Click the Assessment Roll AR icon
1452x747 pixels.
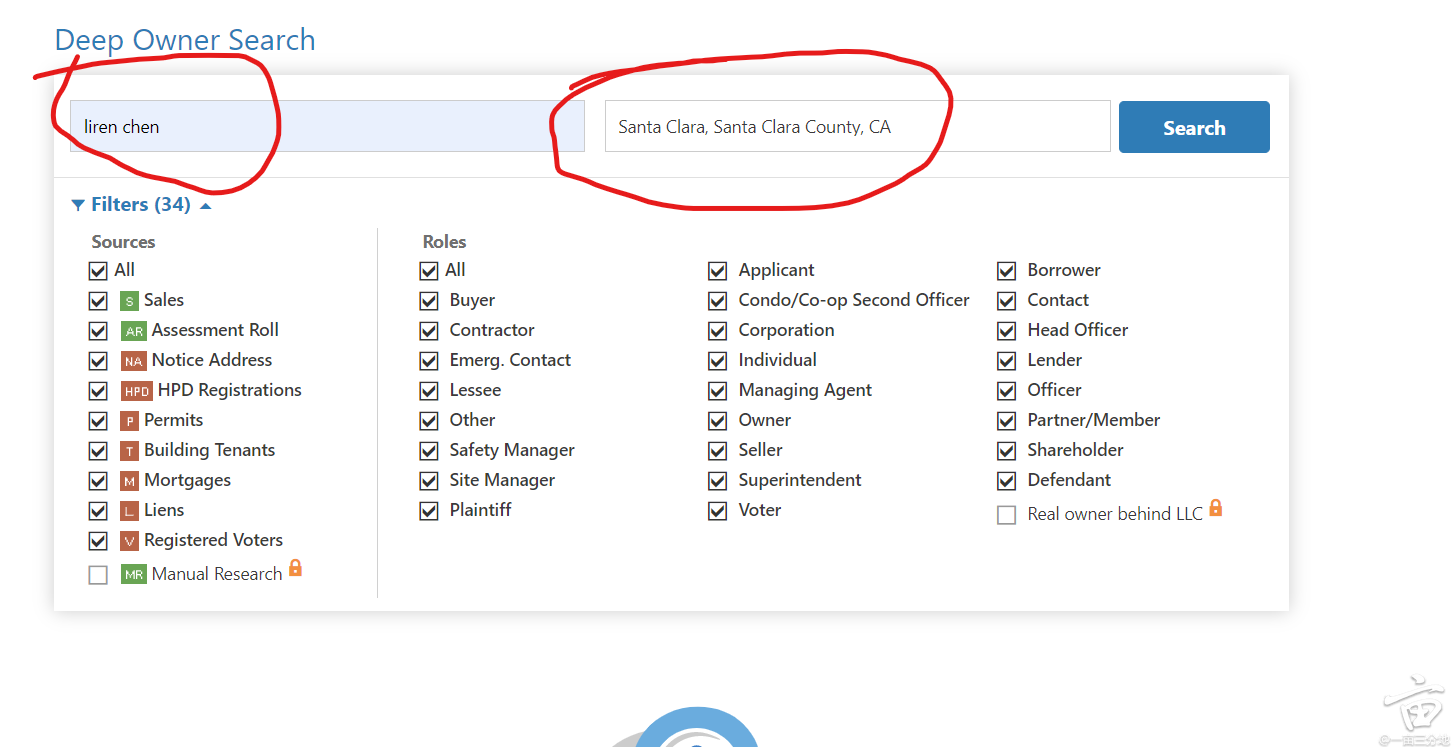pos(133,331)
